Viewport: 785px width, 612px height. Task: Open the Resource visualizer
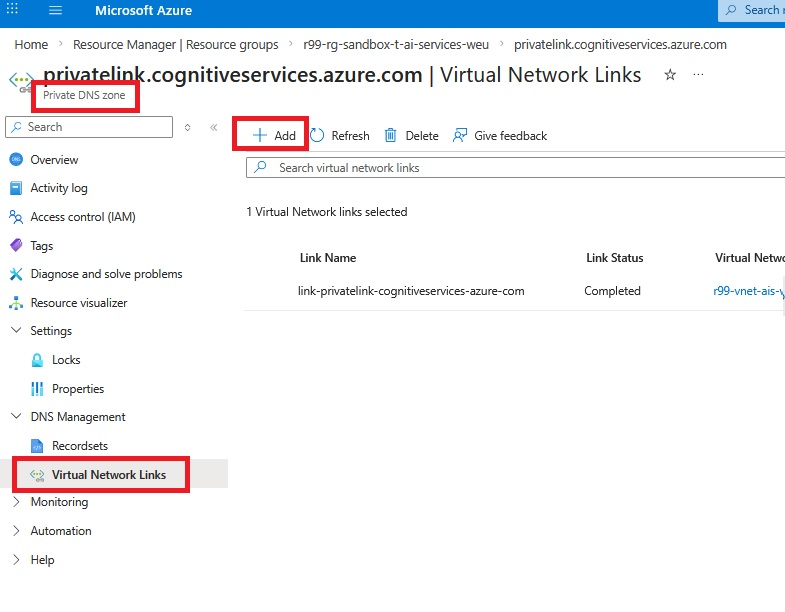point(78,303)
